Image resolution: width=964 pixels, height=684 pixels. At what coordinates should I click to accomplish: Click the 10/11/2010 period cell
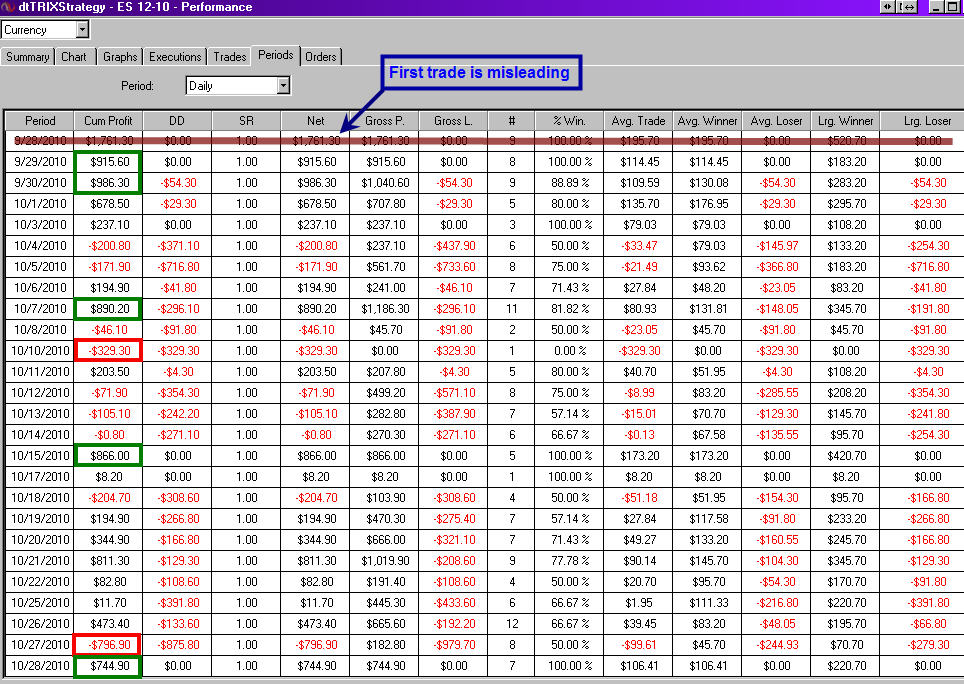pyautogui.click(x=40, y=371)
